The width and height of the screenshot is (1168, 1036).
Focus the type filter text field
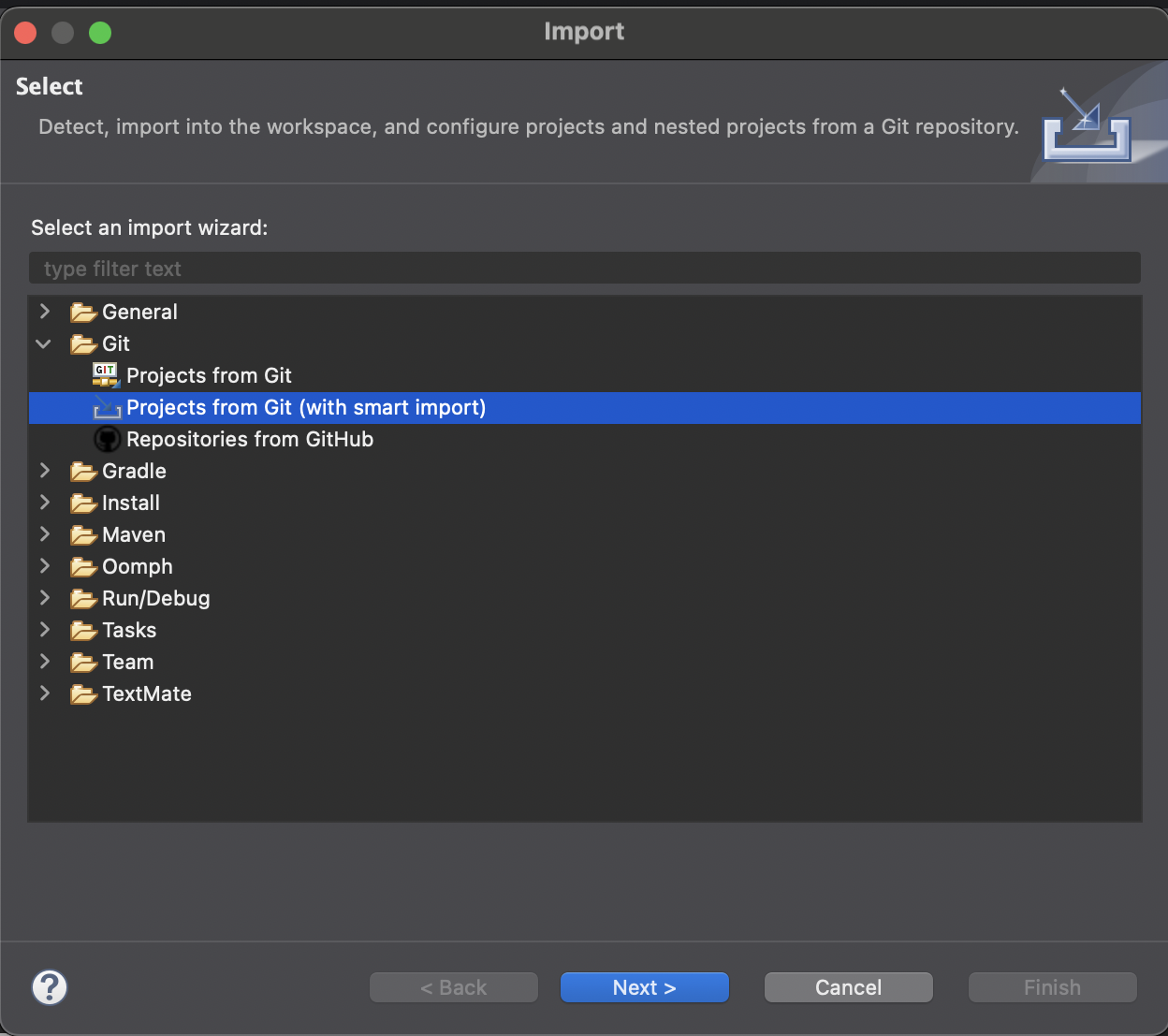click(x=584, y=269)
